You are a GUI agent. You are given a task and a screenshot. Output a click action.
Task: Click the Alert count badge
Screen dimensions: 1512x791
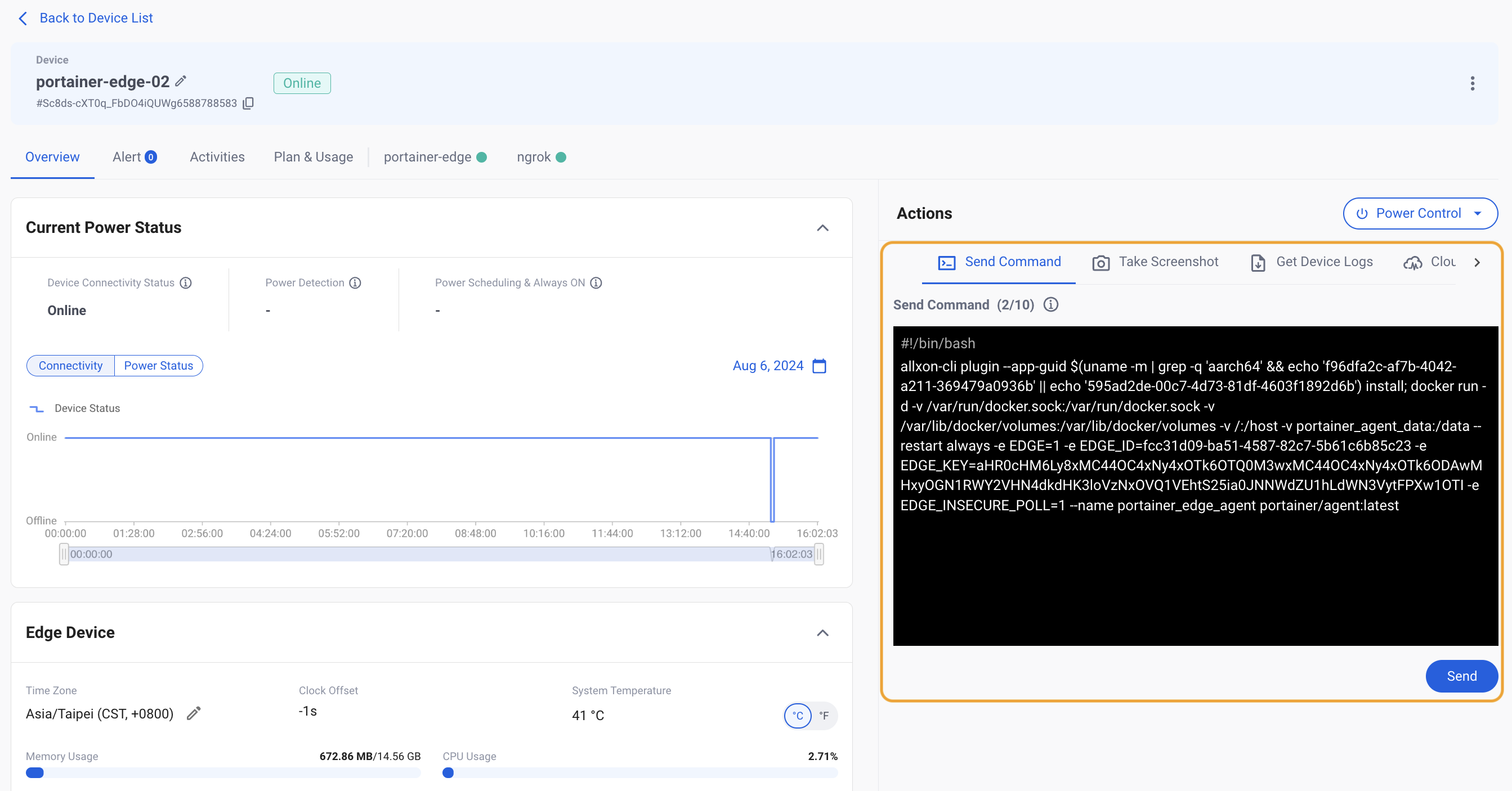click(151, 156)
